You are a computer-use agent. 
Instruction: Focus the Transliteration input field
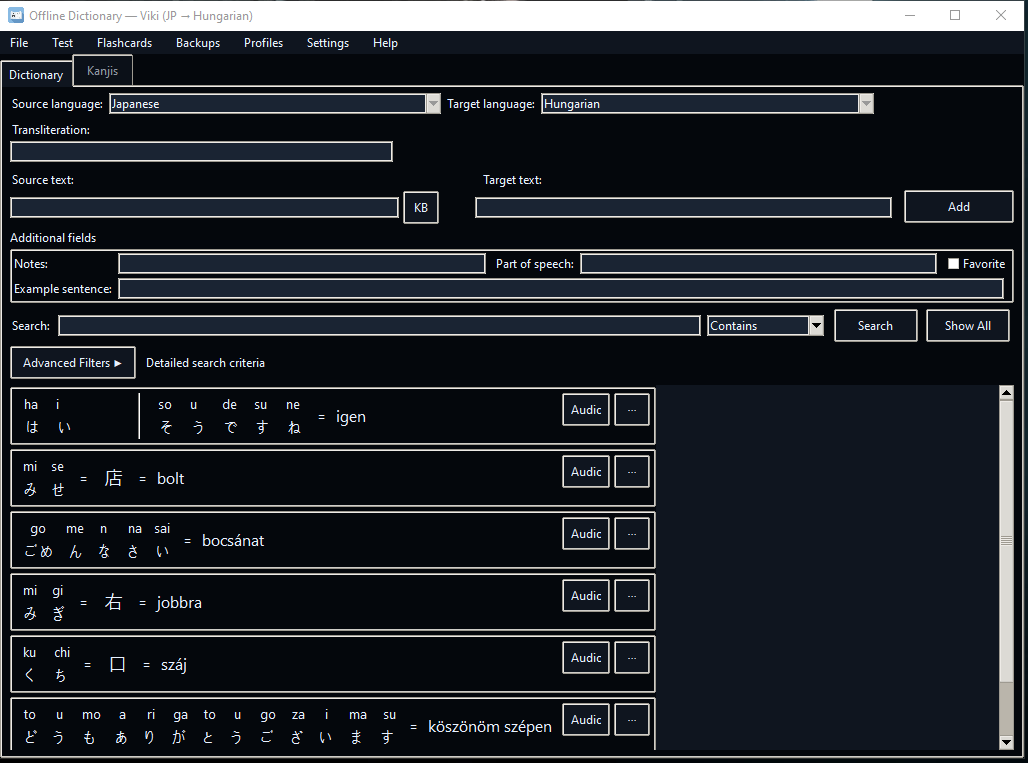pos(201,151)
